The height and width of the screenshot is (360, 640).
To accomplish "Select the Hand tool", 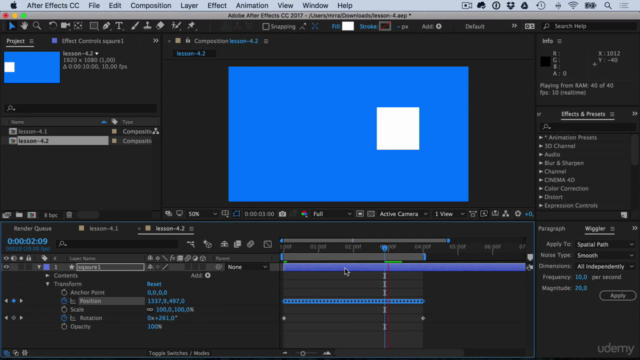I will pyautogui.click(x=24, y=26).
